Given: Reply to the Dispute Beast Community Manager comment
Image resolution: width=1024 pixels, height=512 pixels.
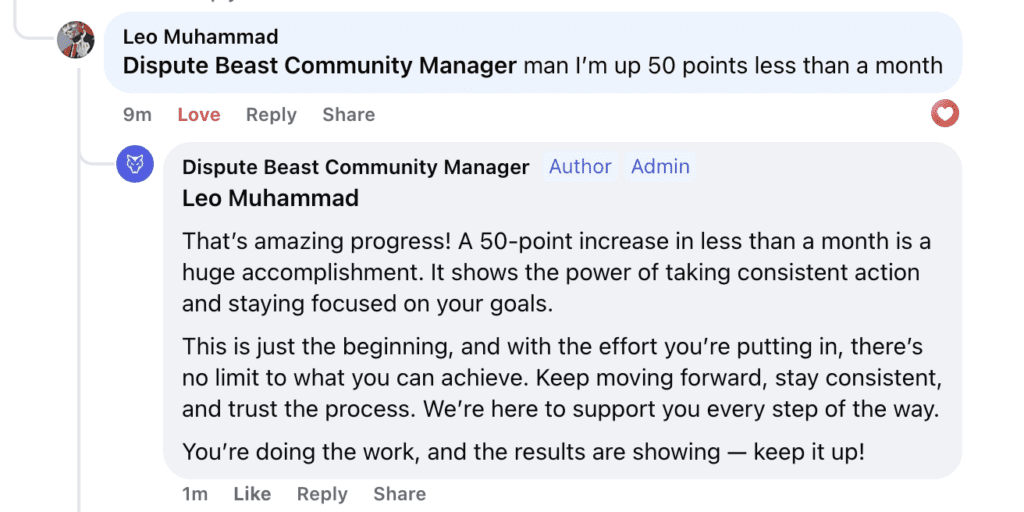Looking at the screenshot, I should (322, 494).
